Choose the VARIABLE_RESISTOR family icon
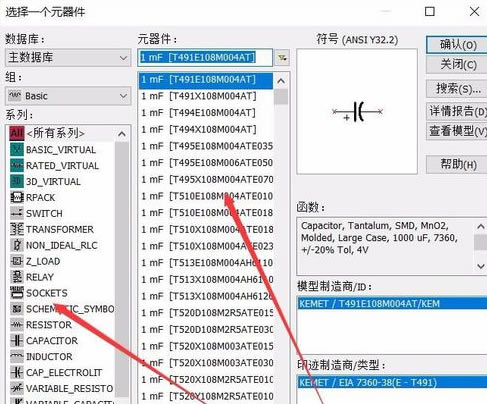 pos(17,388)
